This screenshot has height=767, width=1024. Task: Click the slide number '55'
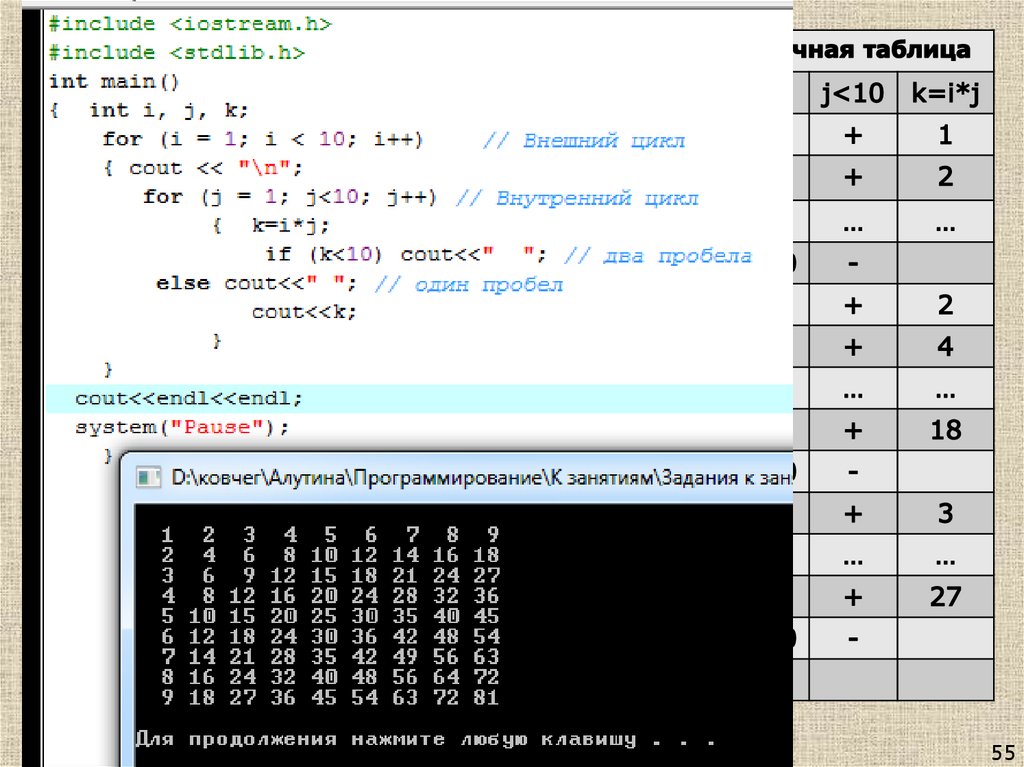[x=1002, y=751]
